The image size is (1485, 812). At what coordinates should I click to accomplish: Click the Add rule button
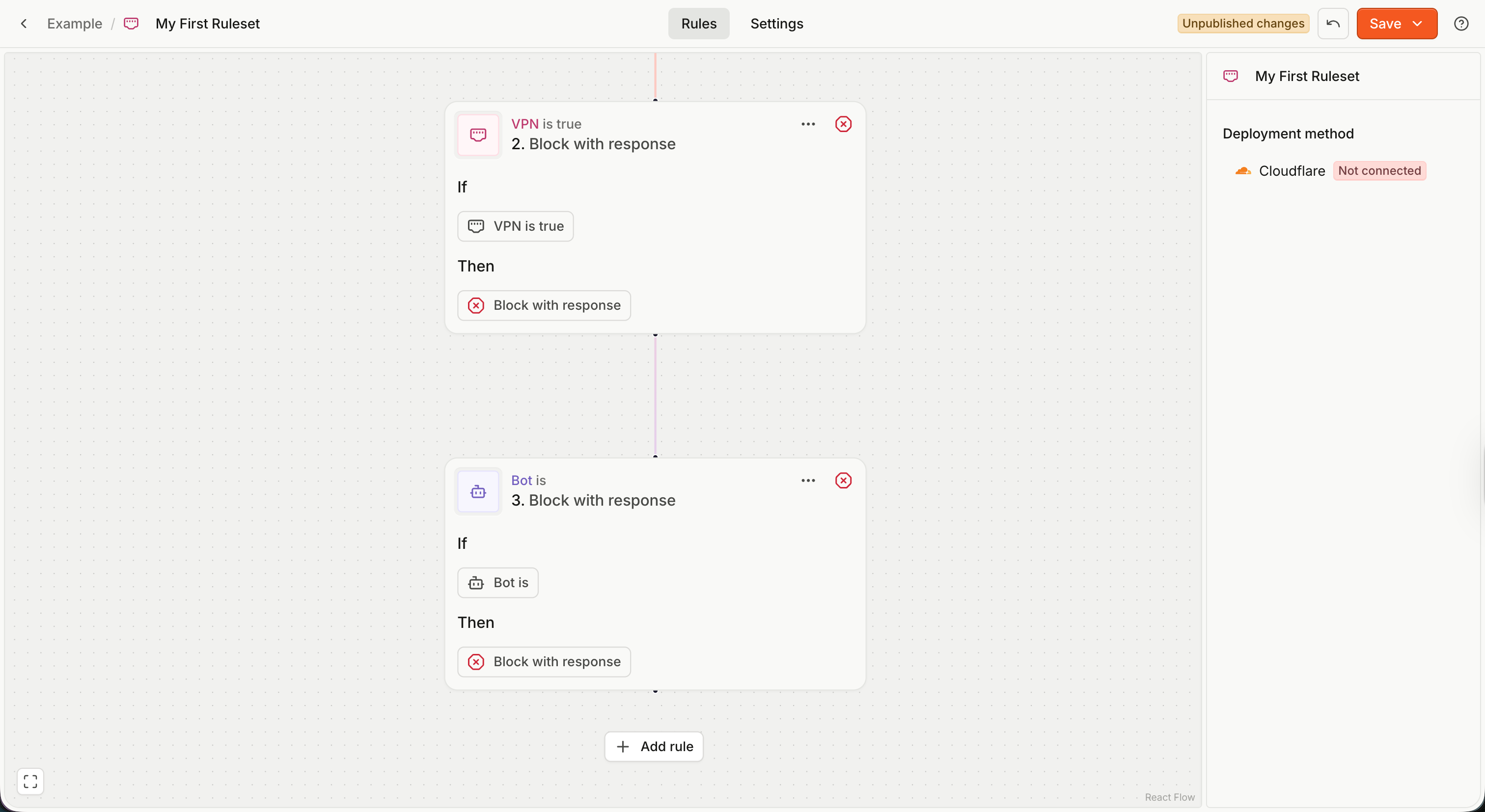[654, 746]
